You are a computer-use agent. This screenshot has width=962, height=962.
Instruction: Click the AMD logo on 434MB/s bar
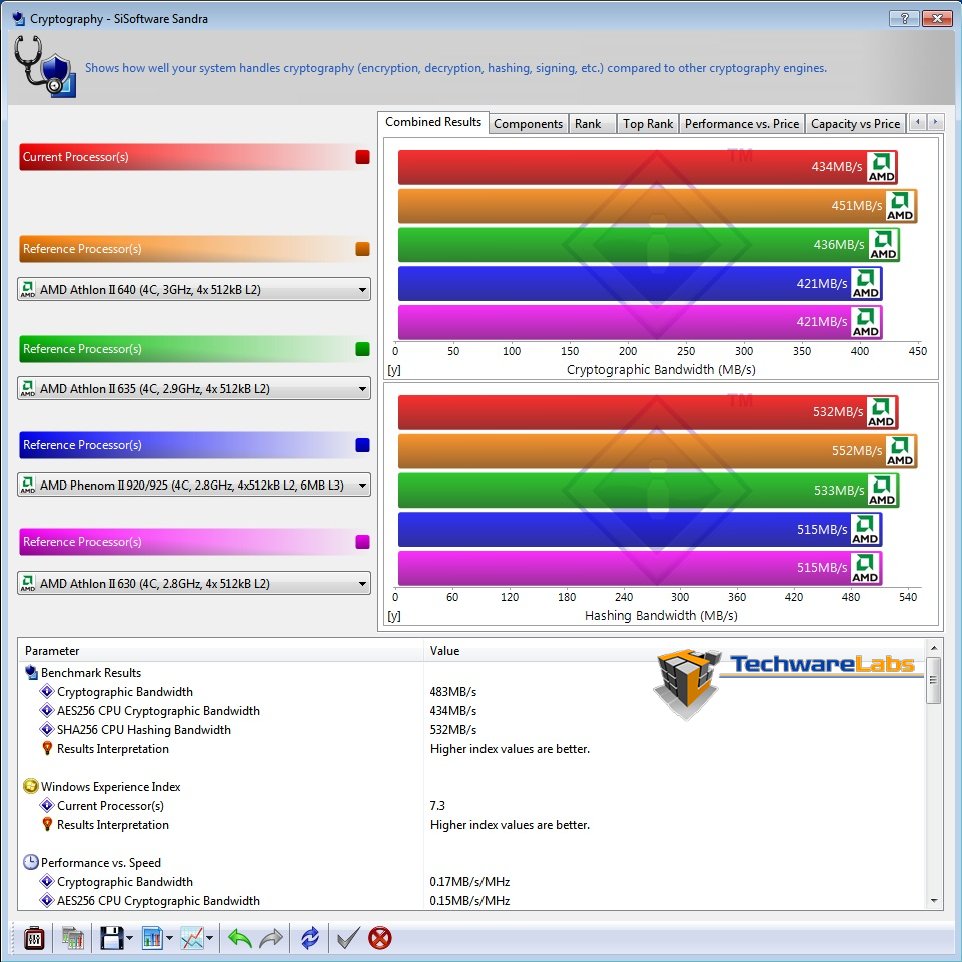882,167
